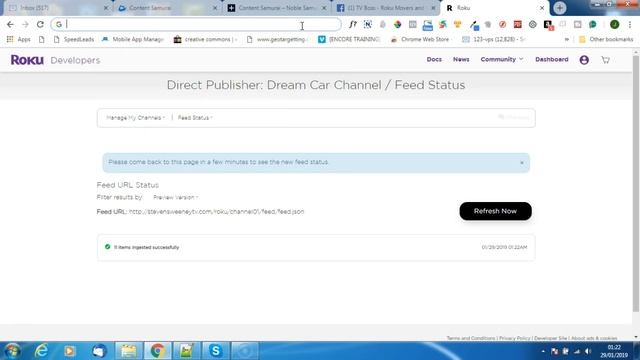
Task: Click the browser forward arrow
Action: point(25,24)
